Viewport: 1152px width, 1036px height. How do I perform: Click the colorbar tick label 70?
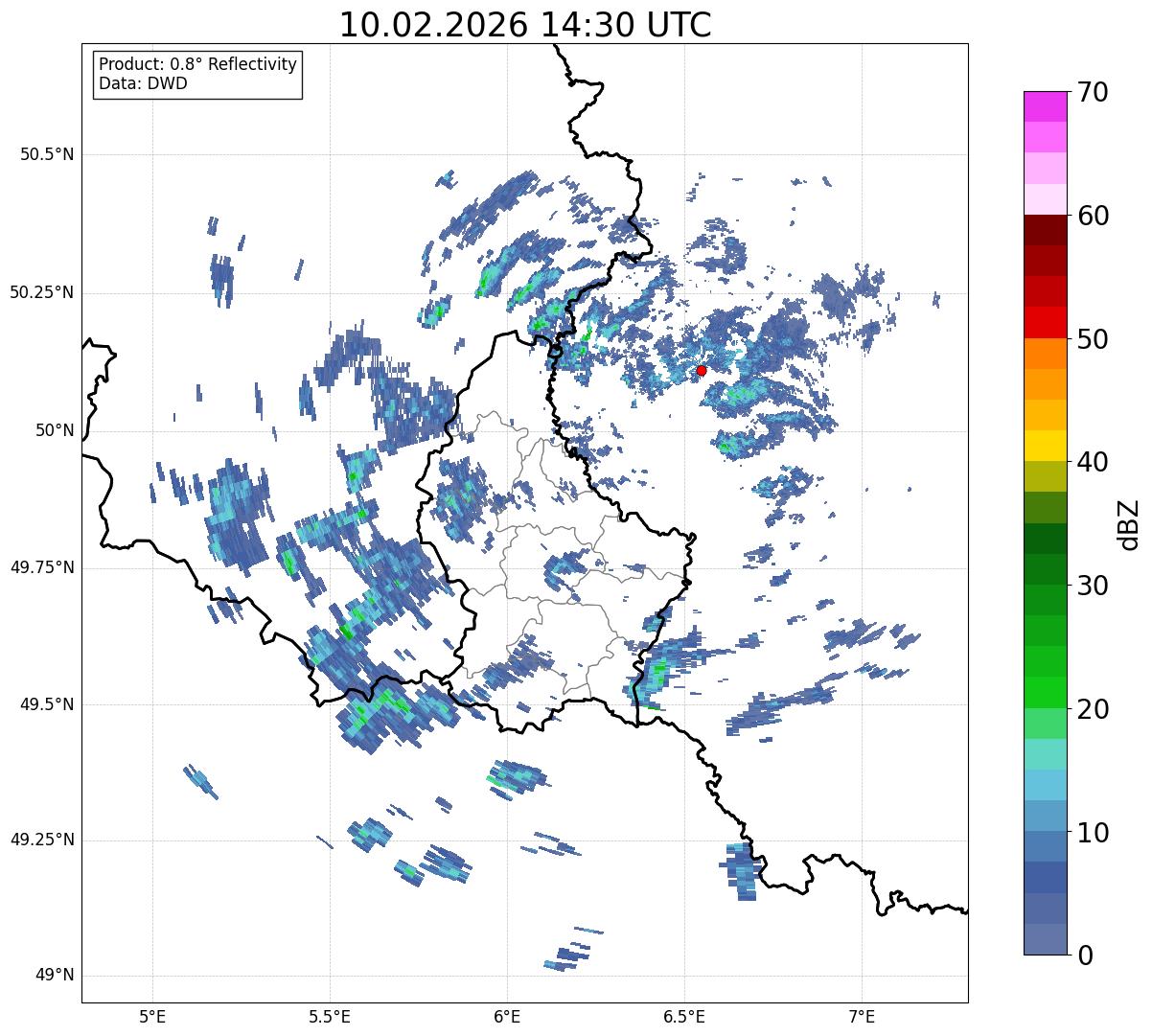click(1093, 92)
